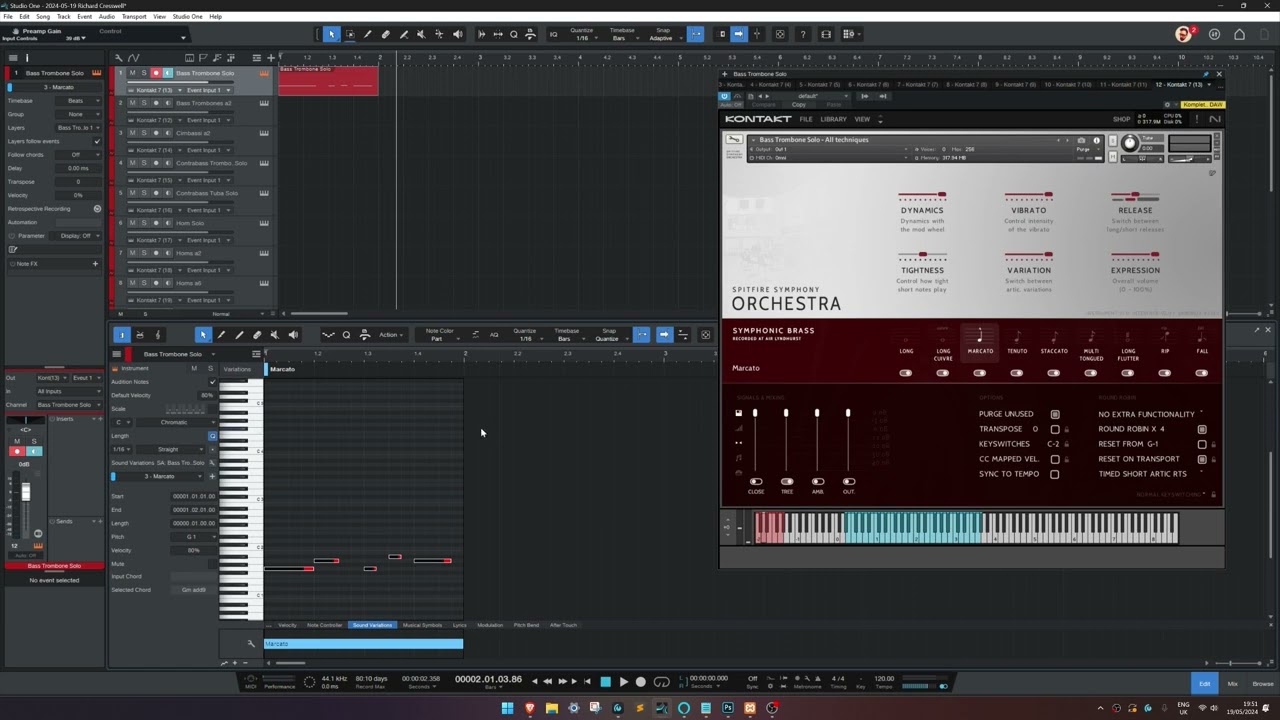
Task: Switch to Pitch Bend lane tab
Action: 526,625
